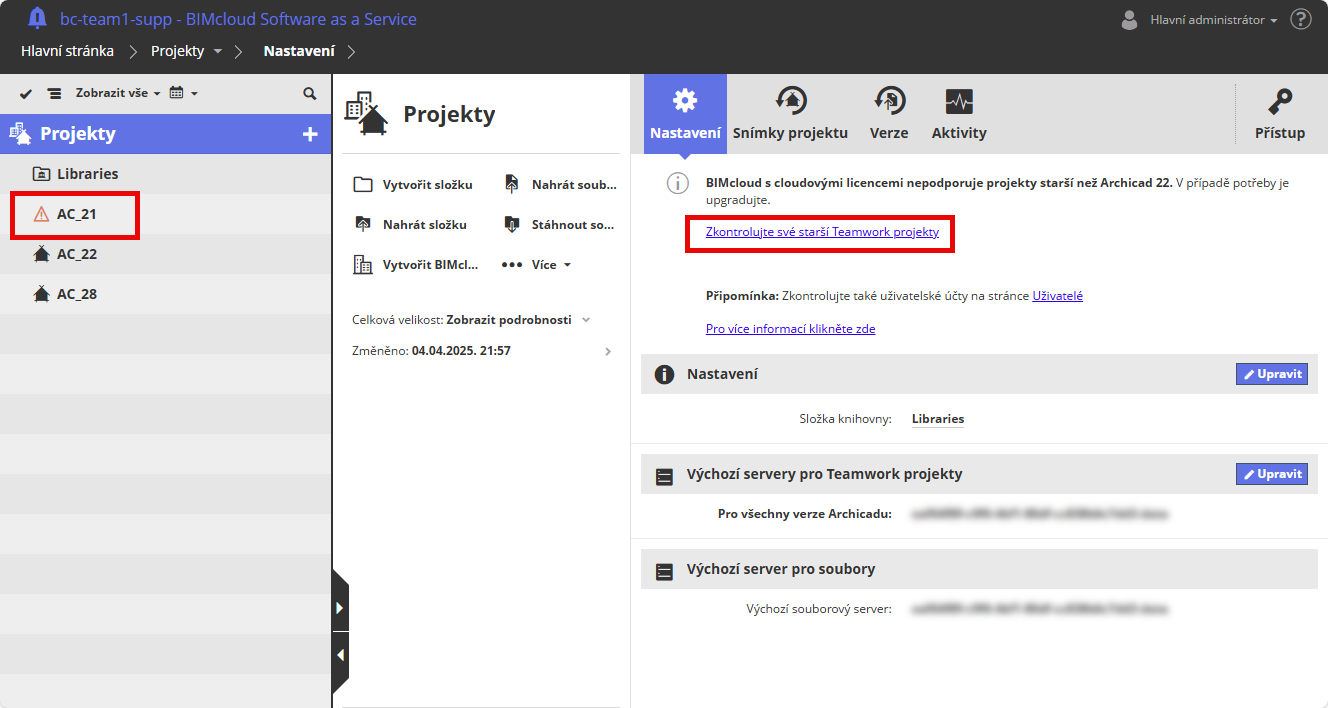
Task: Select the Libraries folder
Action: [x=165, y=174]
